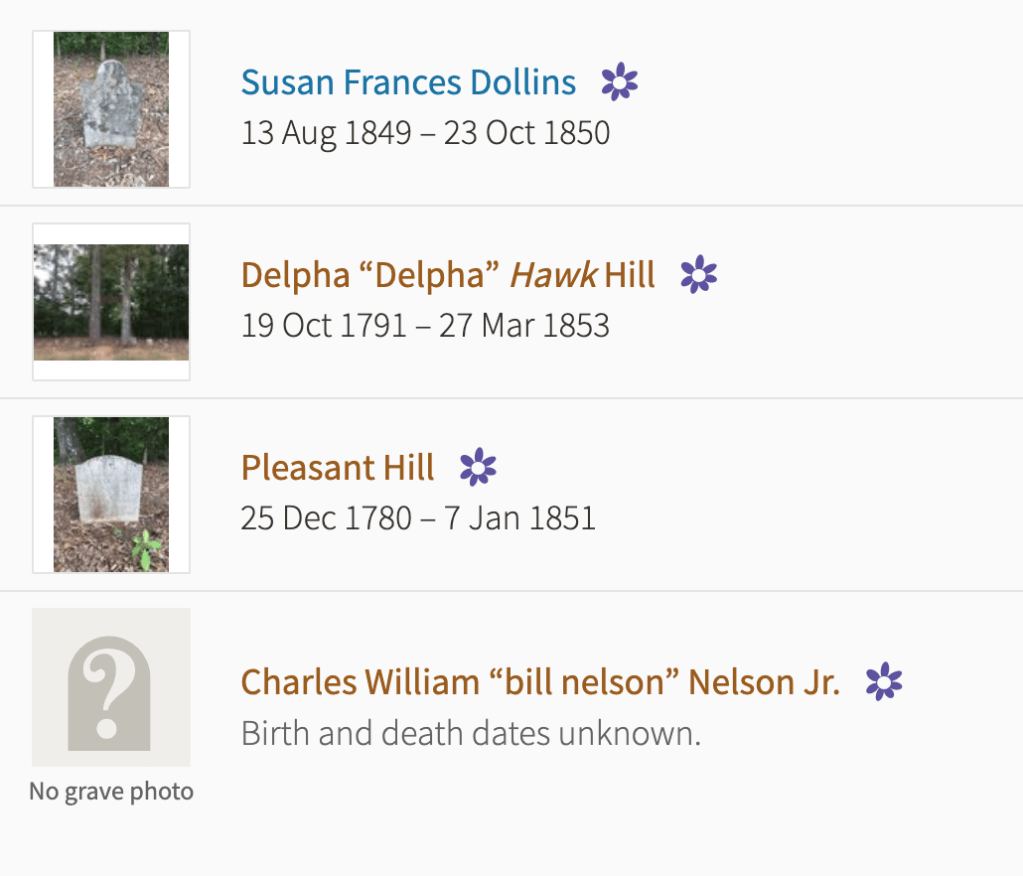Open the Pleasant Hill memorial link
Image resolution: width=1023 pixels, height=876 pixels.
tap(337, 467)
